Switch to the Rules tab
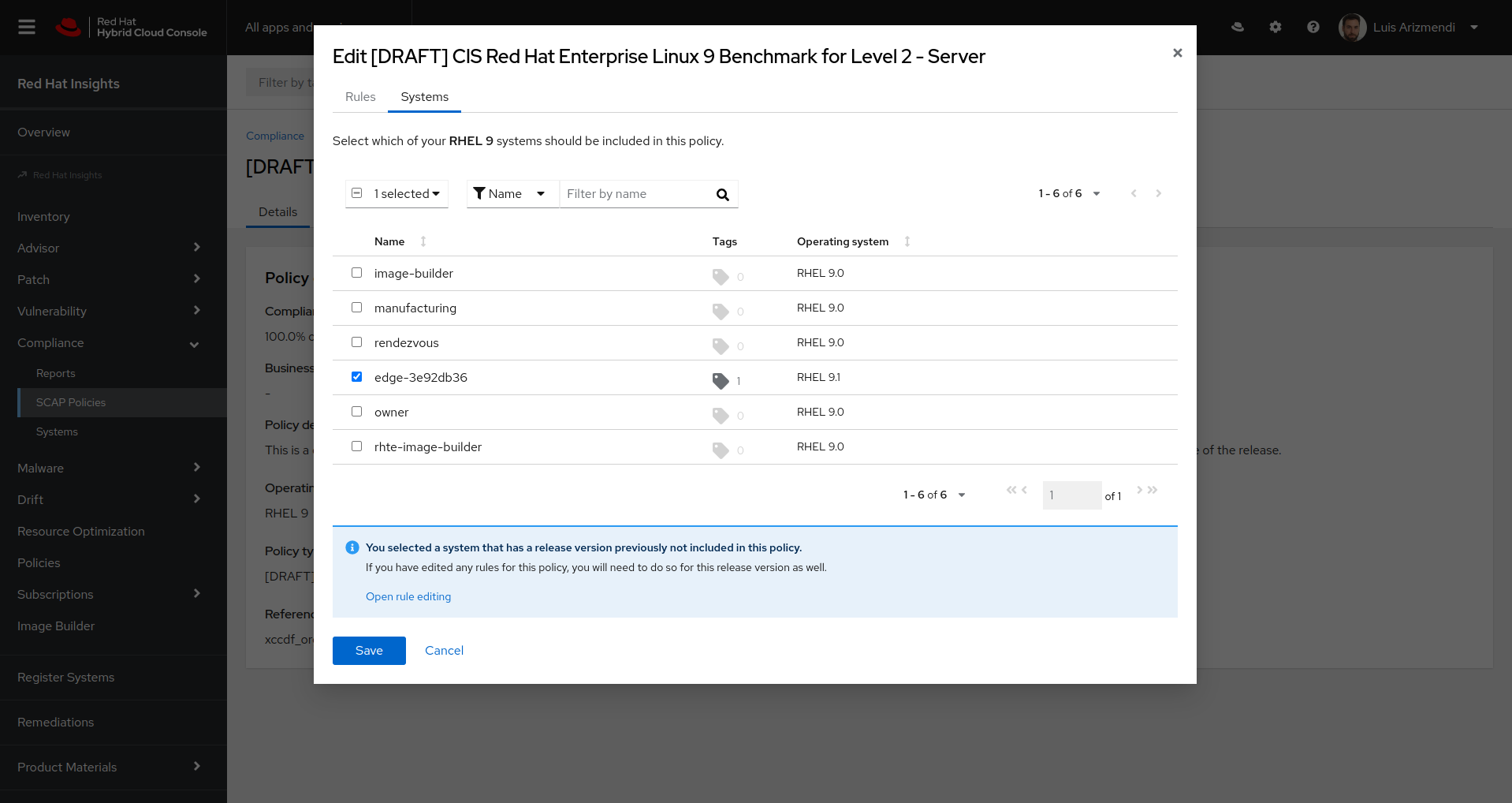 (x=360, y=97)
